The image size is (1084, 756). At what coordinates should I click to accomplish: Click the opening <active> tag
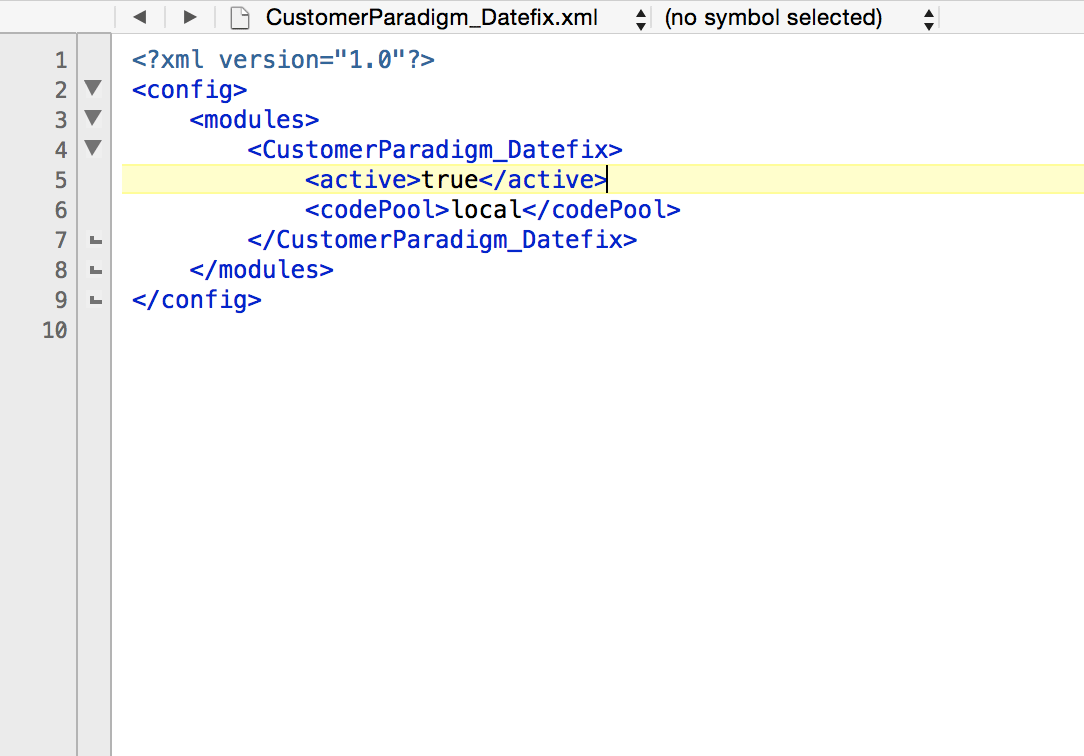pyautogui.click(x=363, y=180)
